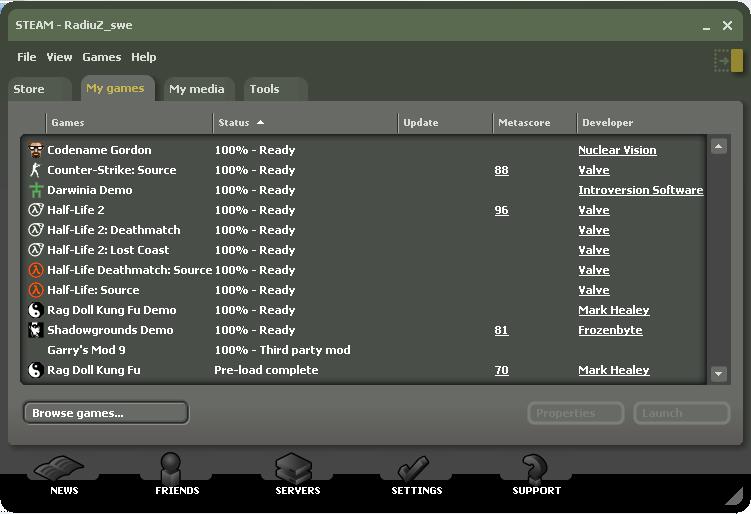Image resolution: width=751 pixels, height=514 pixels.
Task: Open Valve link for Counter-Strike: Source
Action: (x=594, y=170)
